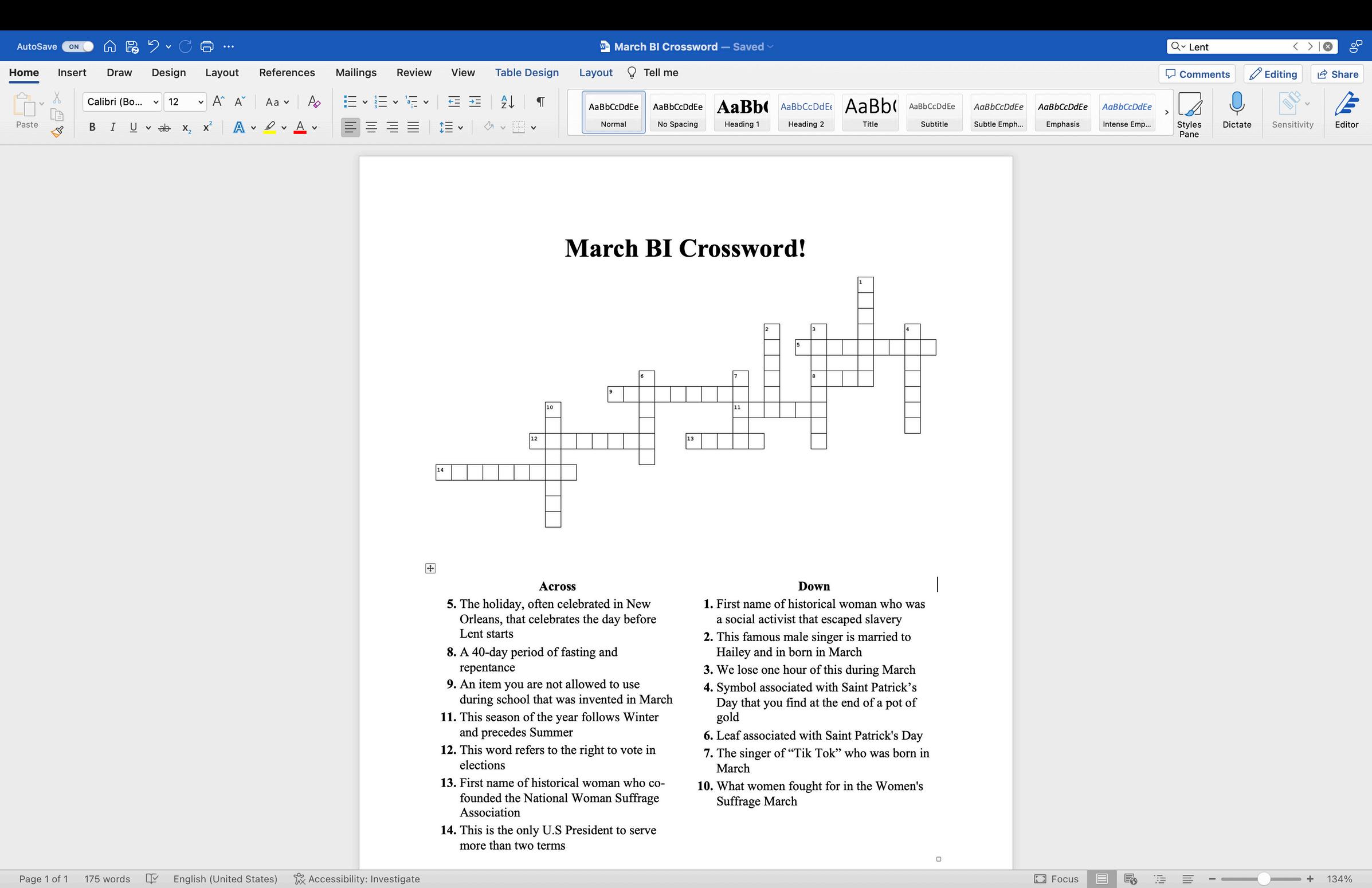The width and height of the screenshot is (1372, 888).
Task: Click the Clear Formatting icon
Action: [313, 102]
